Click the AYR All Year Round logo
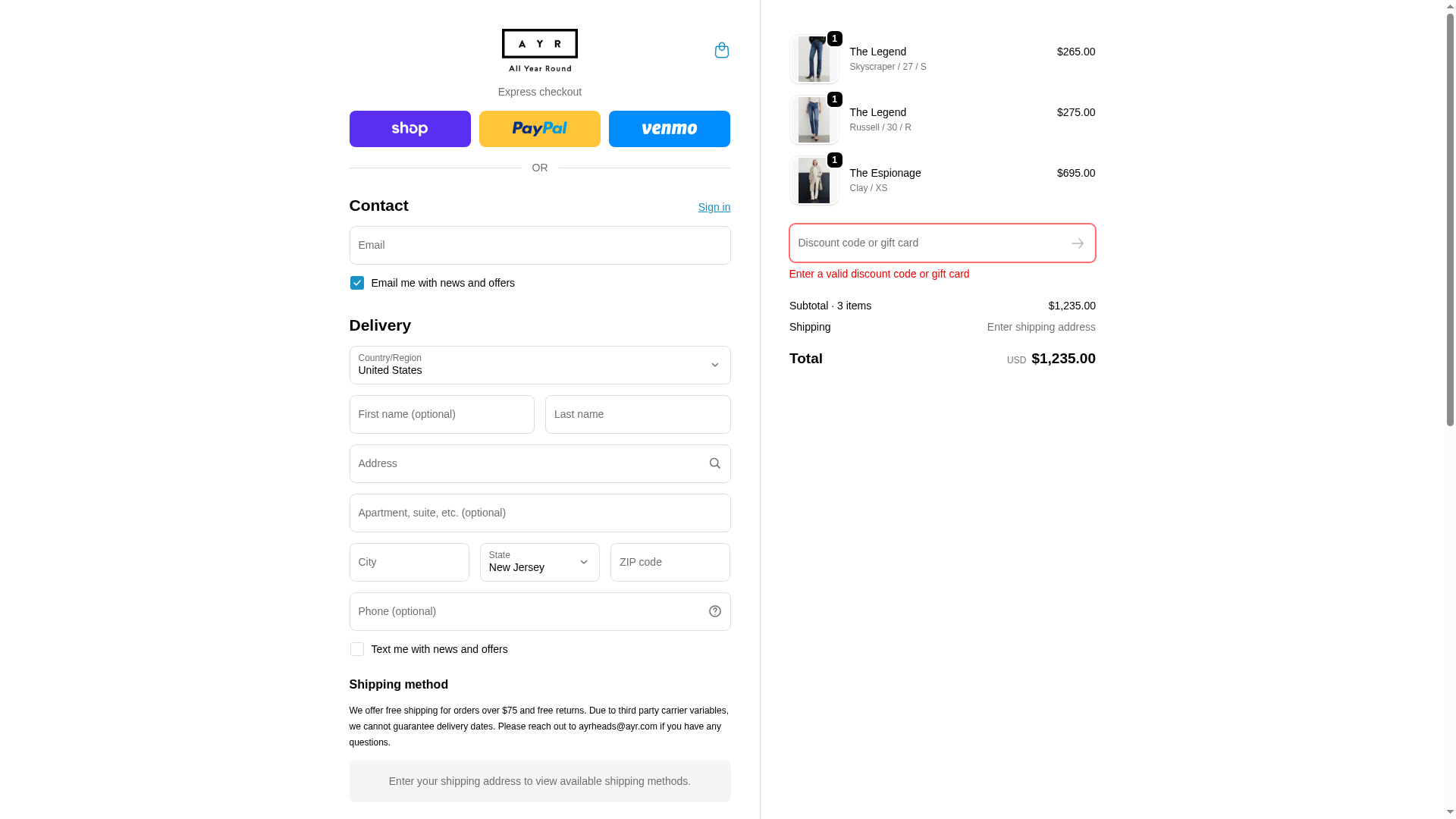Viewport: 1456px width, 819px height. pyautogui.click(x=539, y=51)
